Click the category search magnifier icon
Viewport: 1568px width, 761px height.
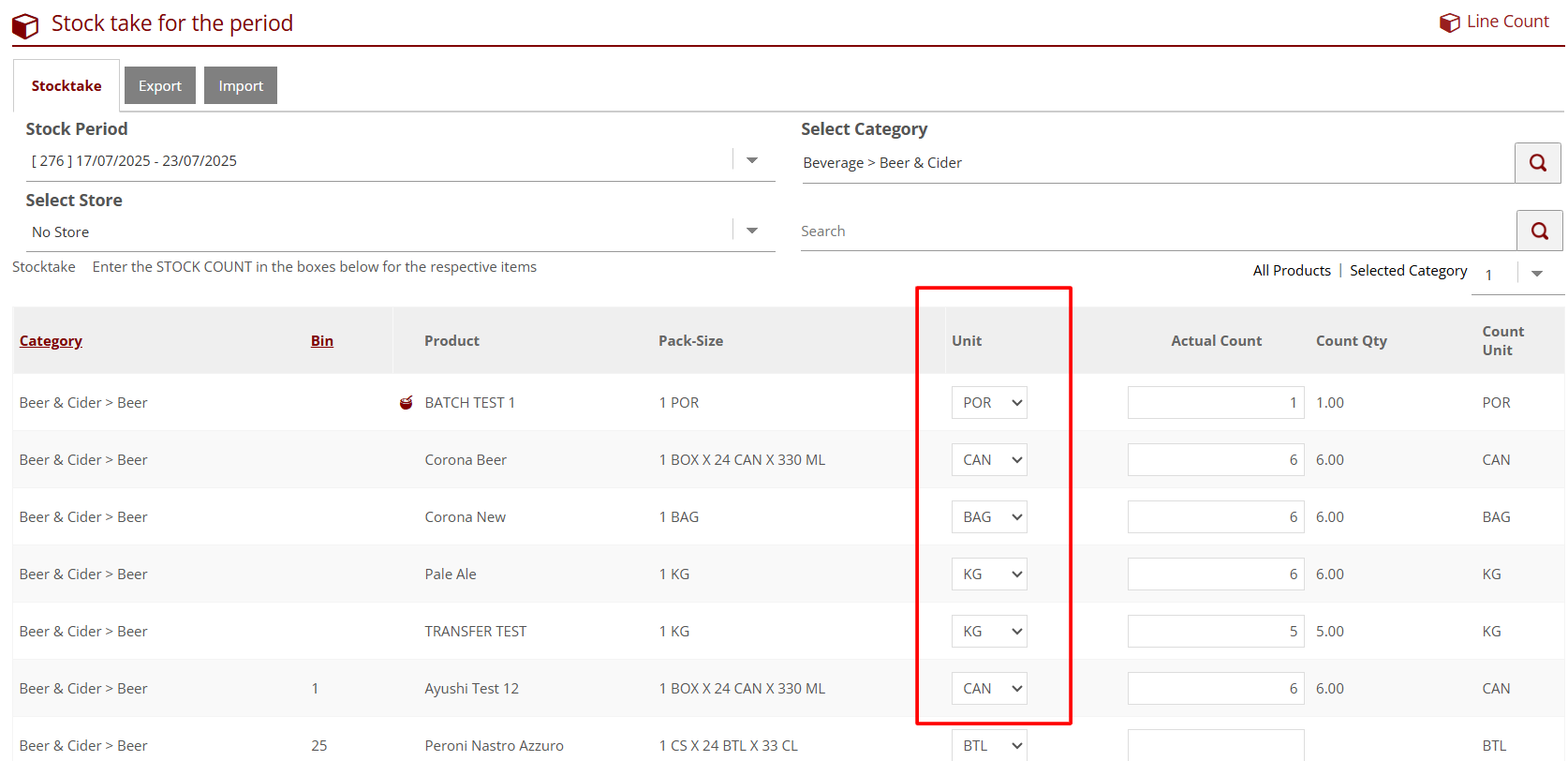point(1537,163)
